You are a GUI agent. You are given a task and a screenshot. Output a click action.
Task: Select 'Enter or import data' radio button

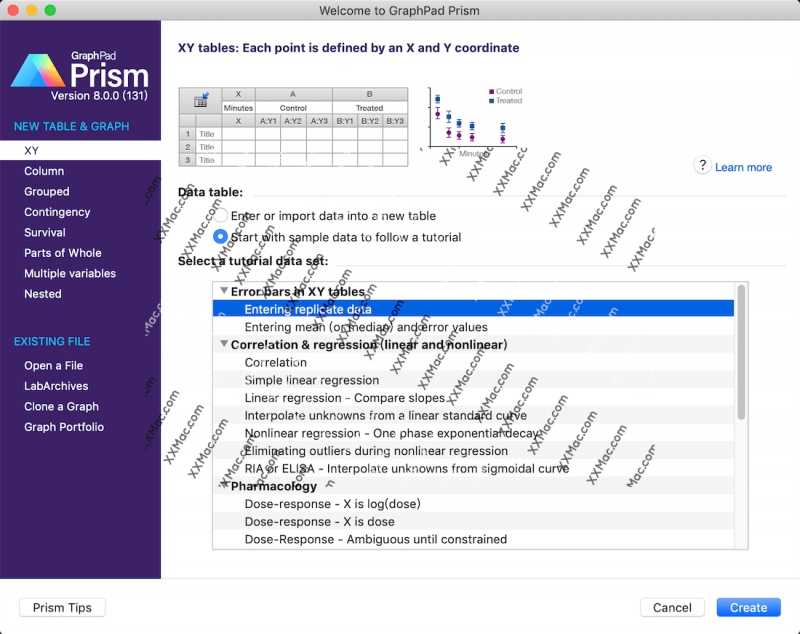221,215
